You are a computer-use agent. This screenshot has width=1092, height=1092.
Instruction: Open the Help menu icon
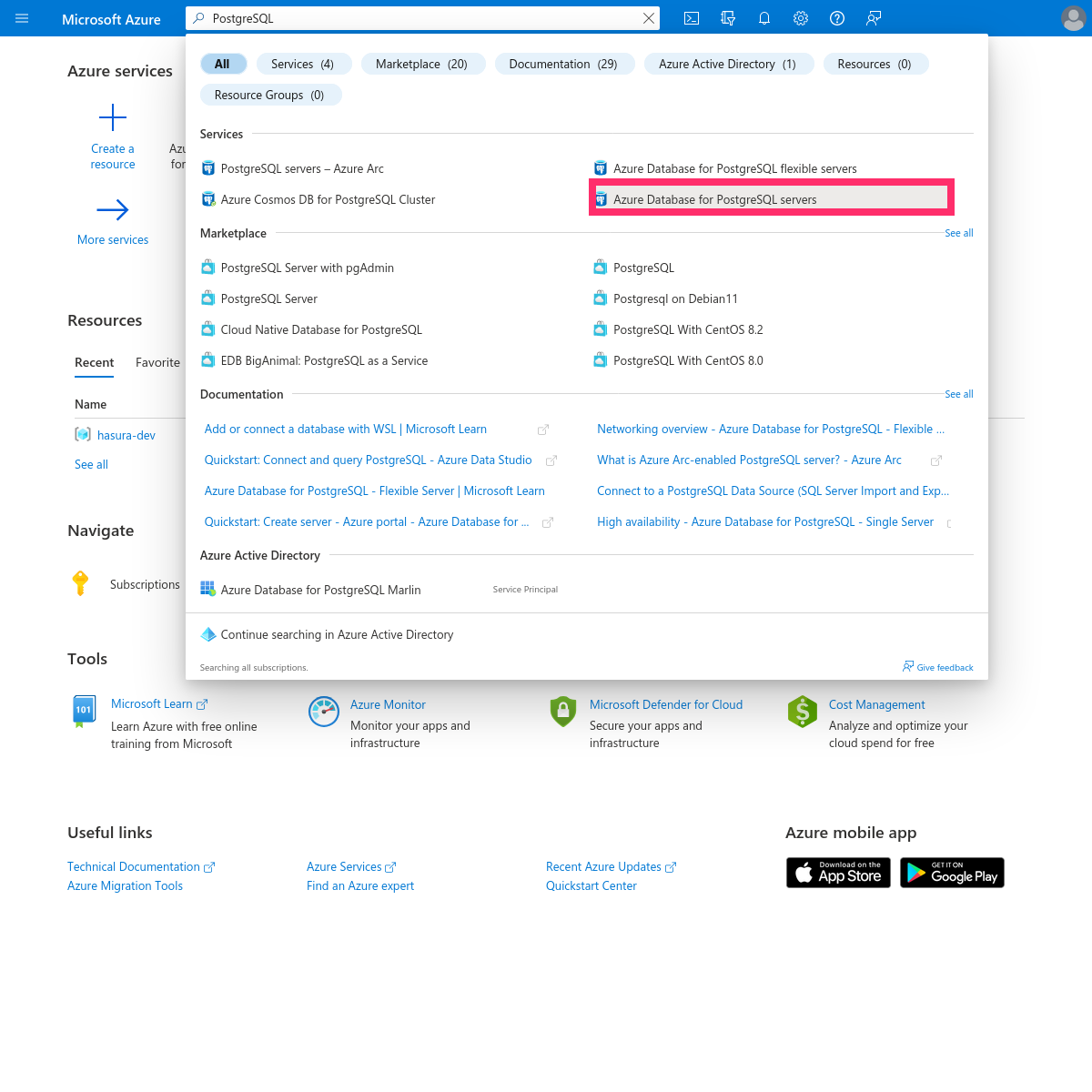click(x=837, y=18)
